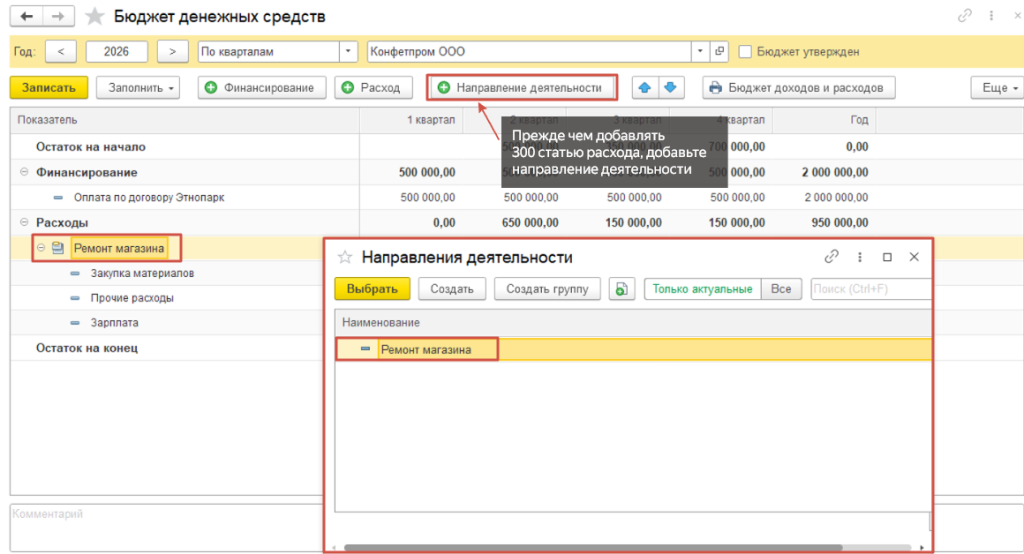Open the По кварталам period dropdown
Viewport: 1024px width, 554px height.
(348, 52)
